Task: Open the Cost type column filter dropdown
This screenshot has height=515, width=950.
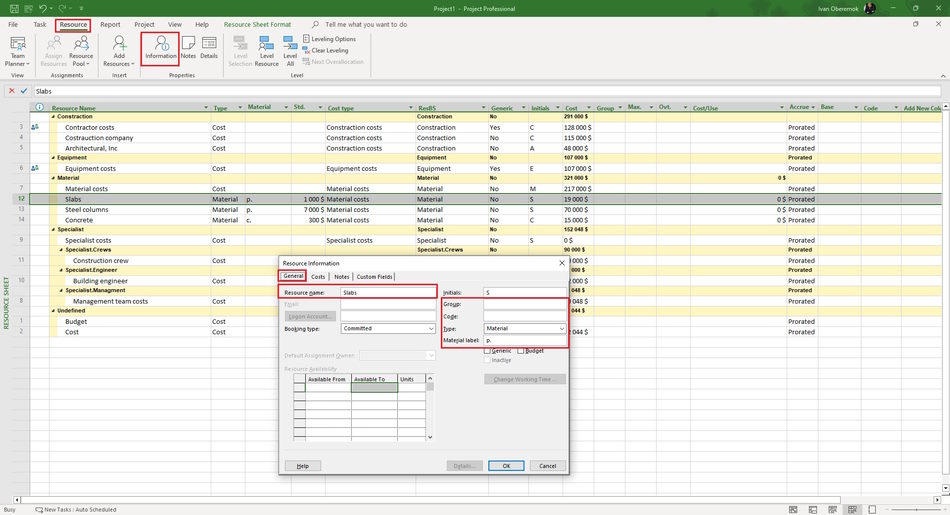Action: coord(410,108)
